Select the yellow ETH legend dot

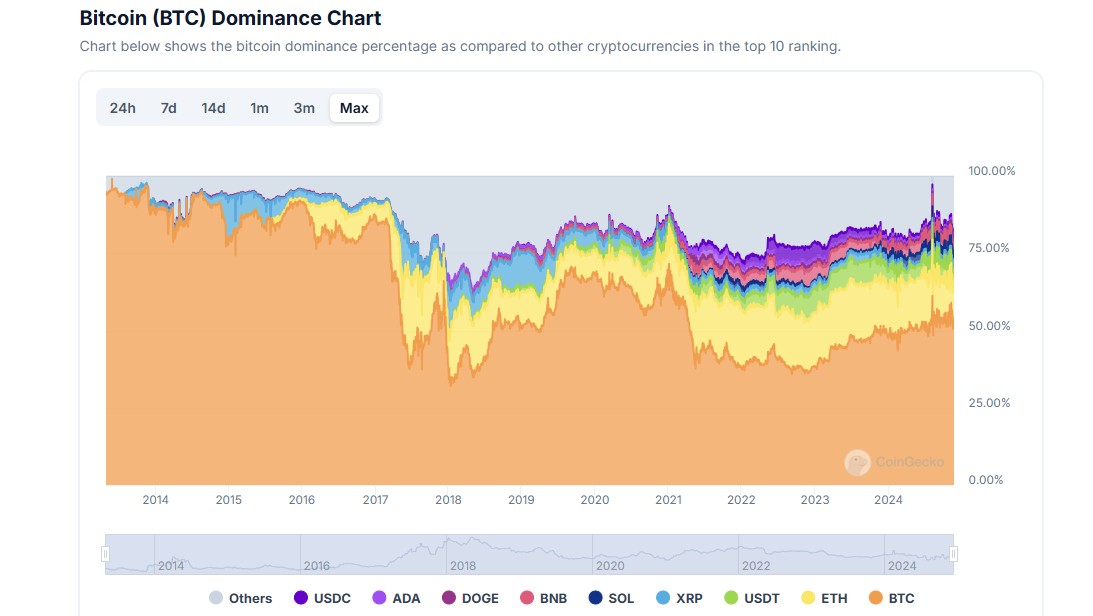coord(808,597)
